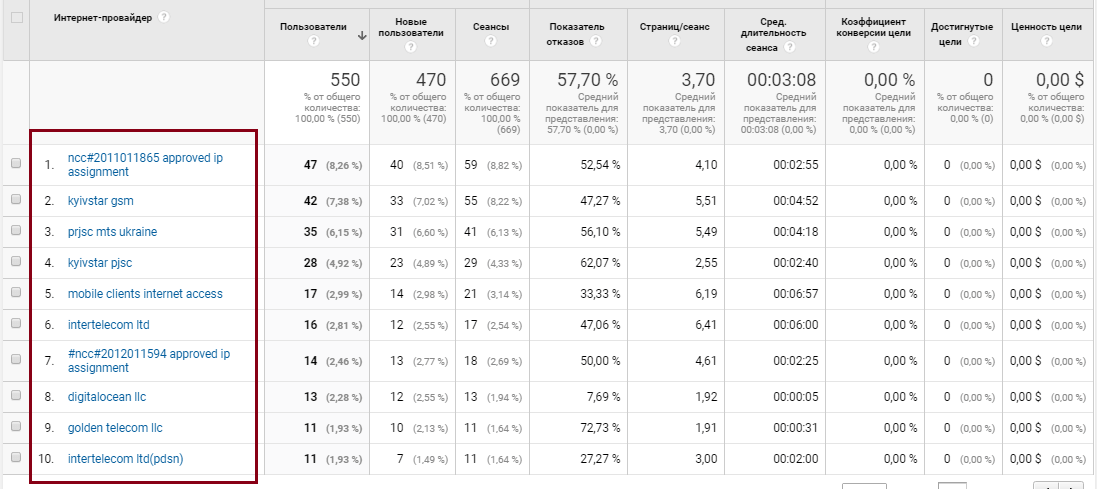Viewport: 1097px width, 489px height.
Task: Click help icon under Пользователи column
Action: point(313,41)
